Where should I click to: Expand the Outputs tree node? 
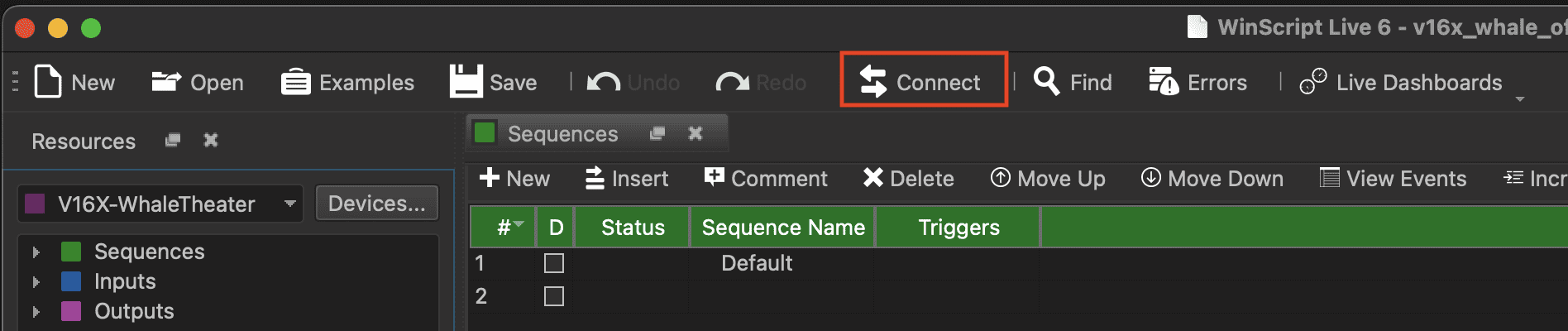[x=36, y=311]
